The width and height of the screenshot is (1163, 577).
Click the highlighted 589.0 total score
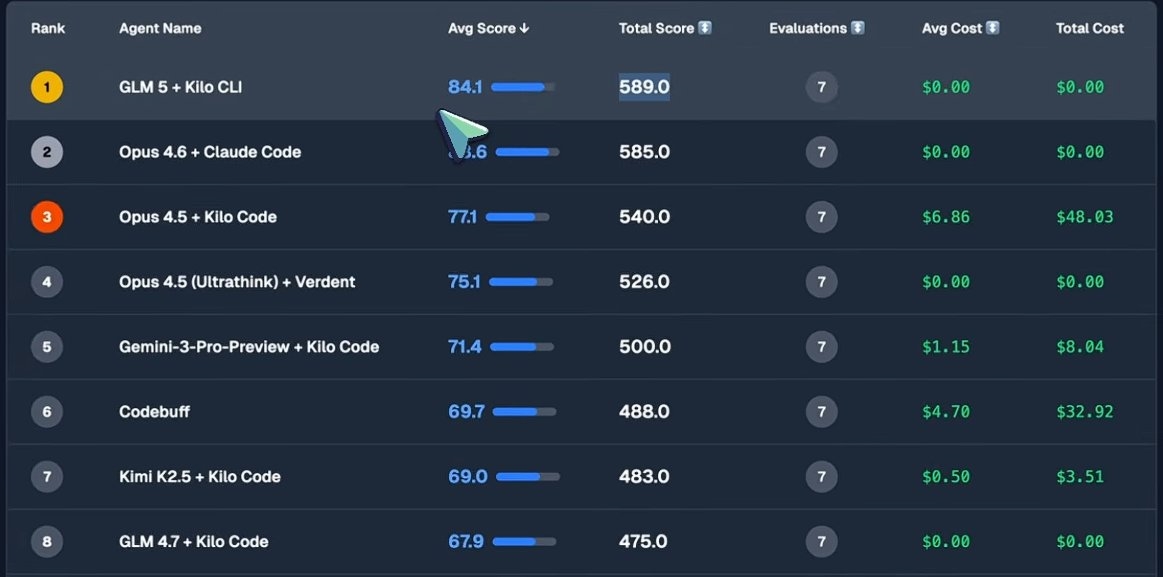pyautogui.click(x=644, y=87)
